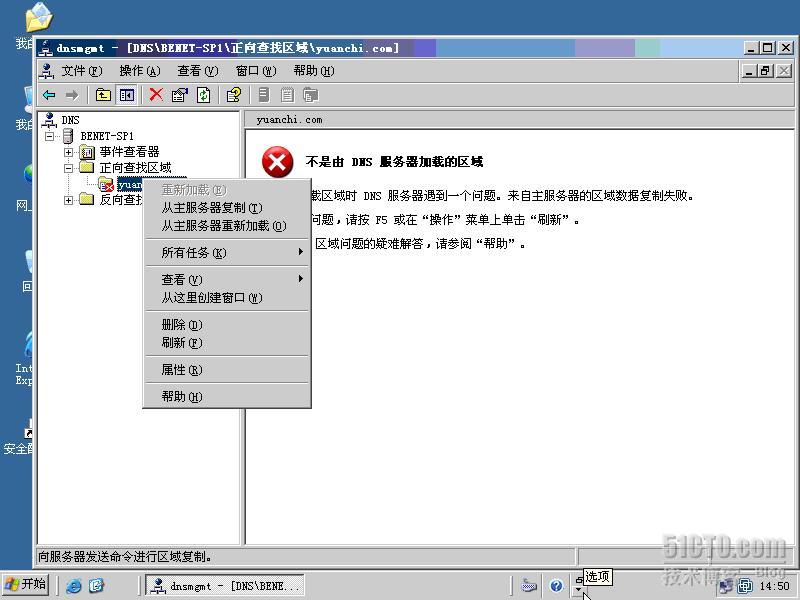
Task: Select the DNS root label in tree
Action: 70,120
